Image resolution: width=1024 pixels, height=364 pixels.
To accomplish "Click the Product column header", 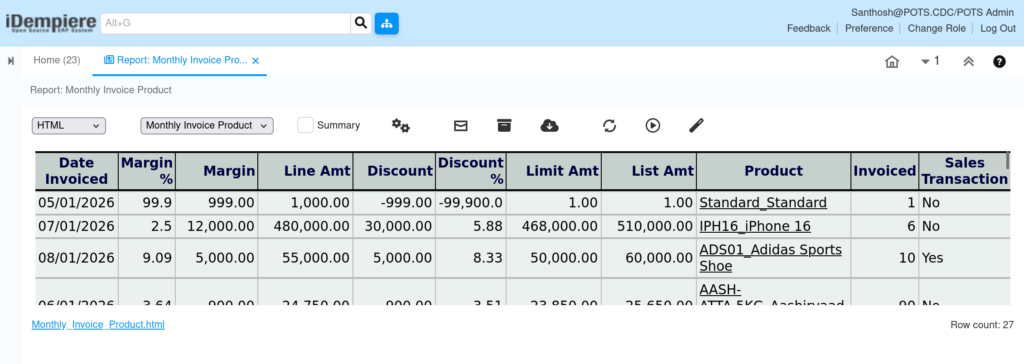I will pos(773,171).
